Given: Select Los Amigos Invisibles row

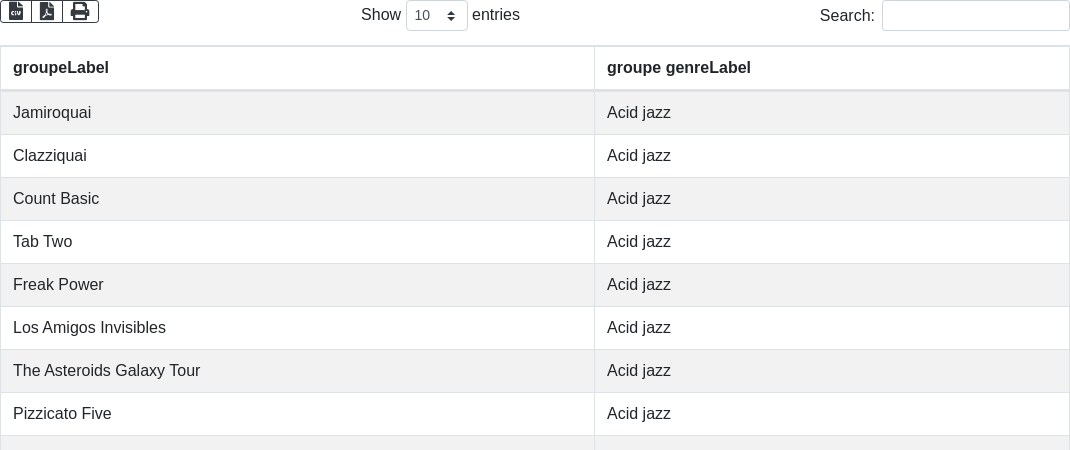Looking at the screenshot, I should point(89,328).
